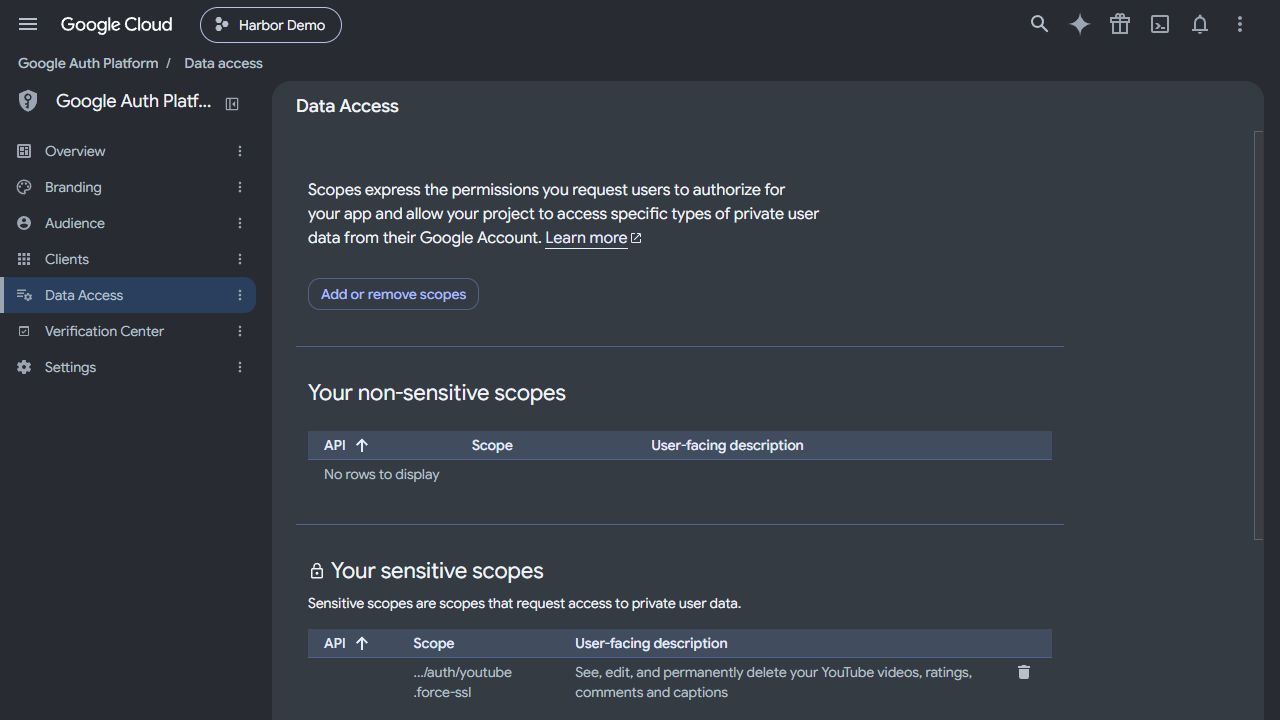
Task: Open more options for Data Access
Action: click(x=240, y=295)
